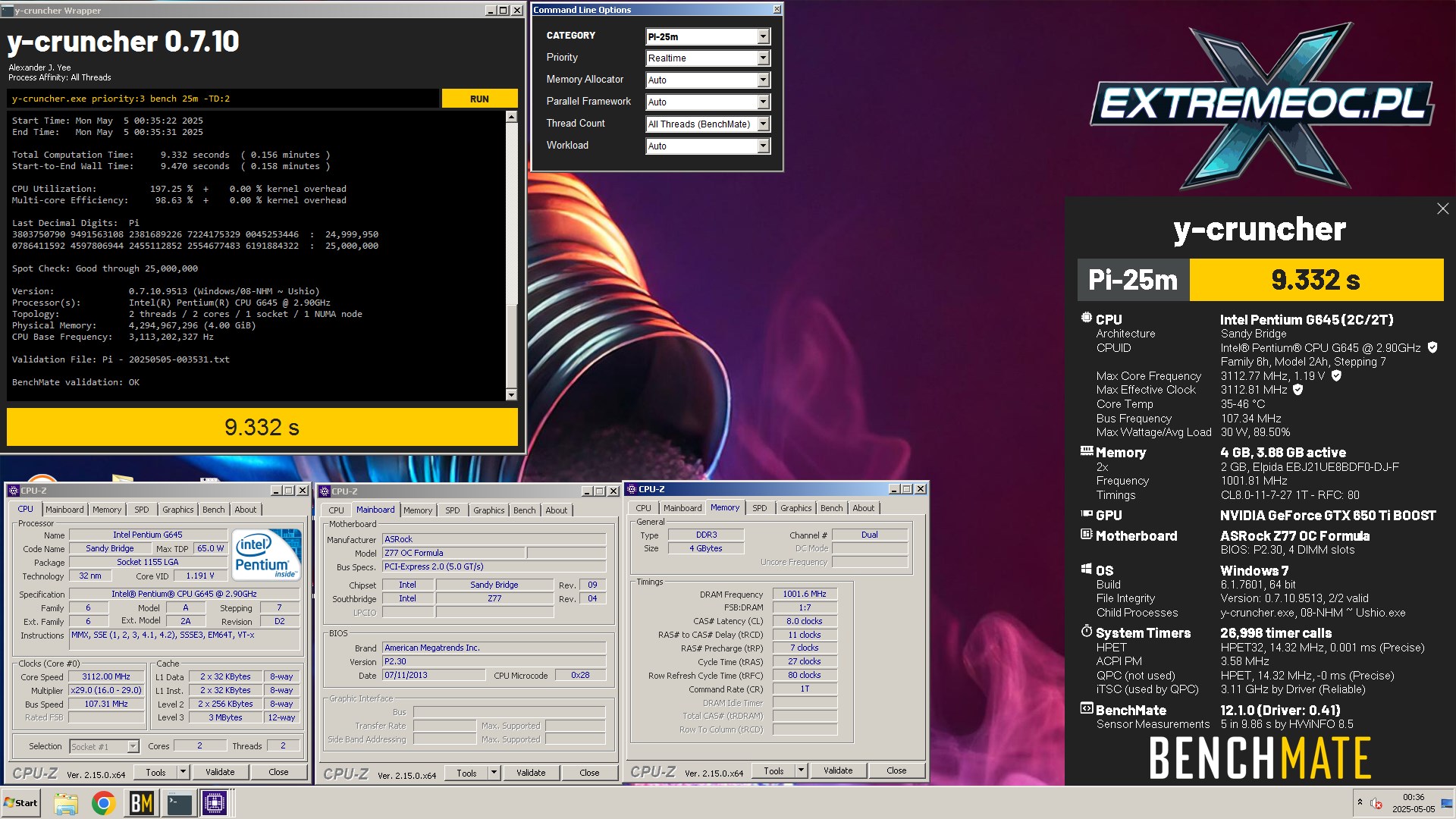The height and width of the screenshot is (819, 1456).
Task: Click 'BenchMate validation: OK' text line
Action: pos(76,382)
